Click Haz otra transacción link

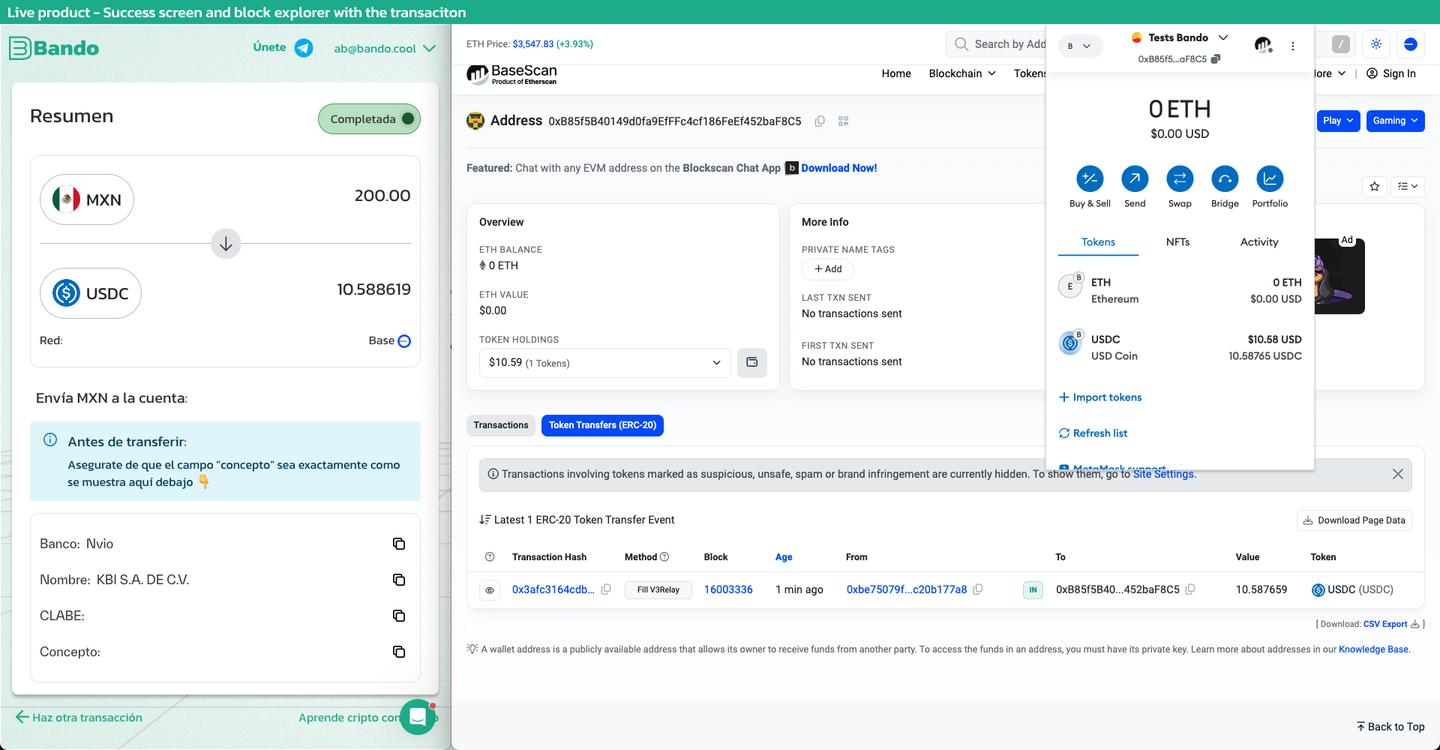(x=79, y=717)
